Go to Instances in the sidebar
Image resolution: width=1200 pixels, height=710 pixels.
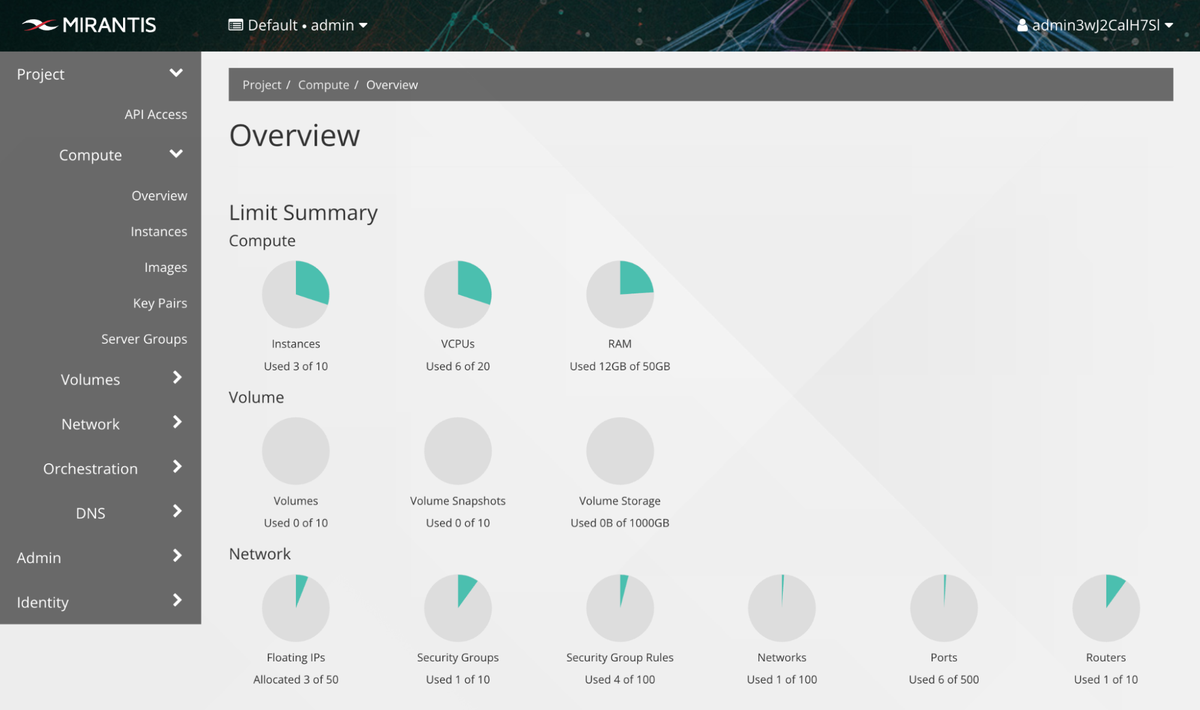pyautogui.click(x=159, y=231)
